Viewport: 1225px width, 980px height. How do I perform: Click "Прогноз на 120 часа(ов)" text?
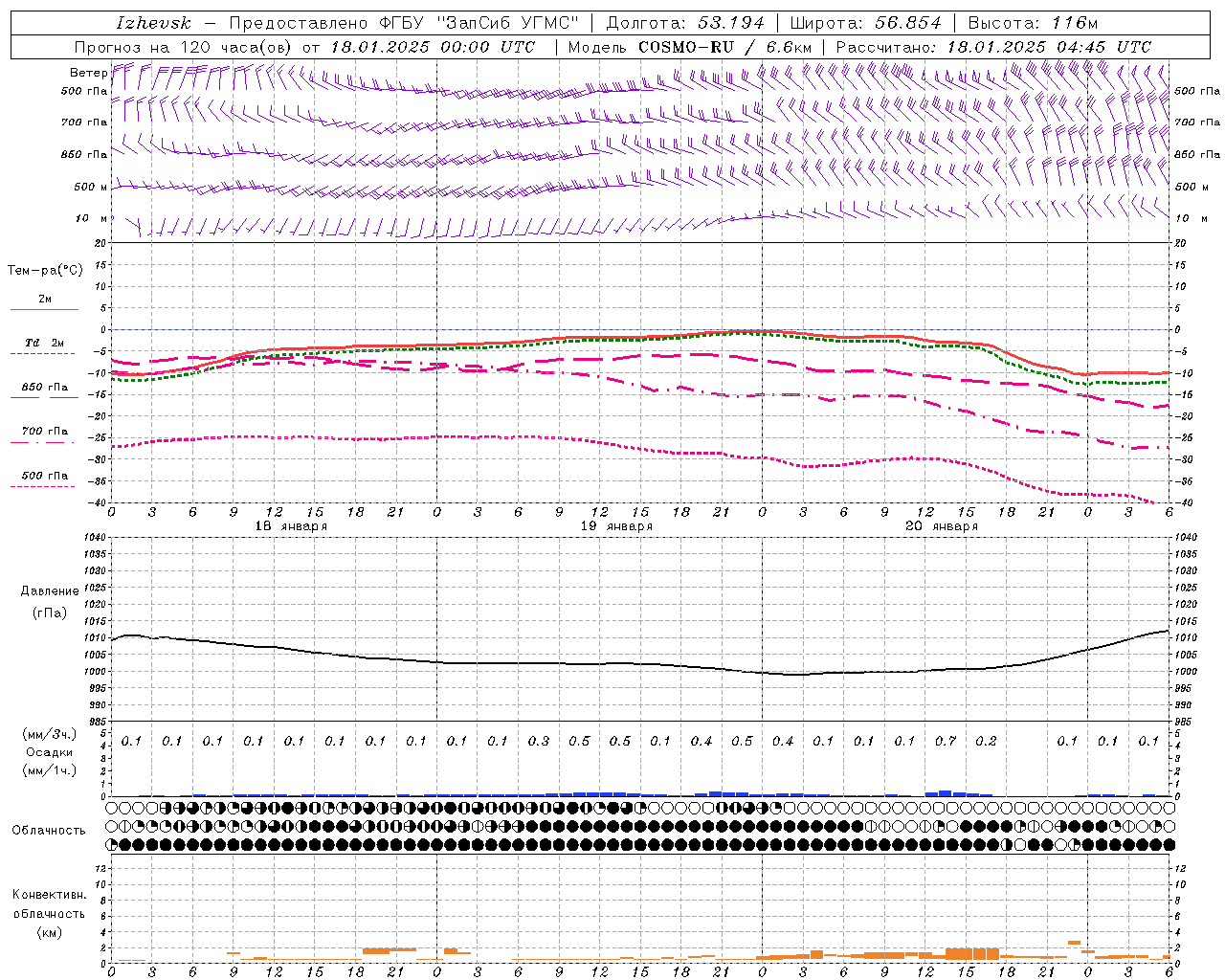(x=184, y=47)
